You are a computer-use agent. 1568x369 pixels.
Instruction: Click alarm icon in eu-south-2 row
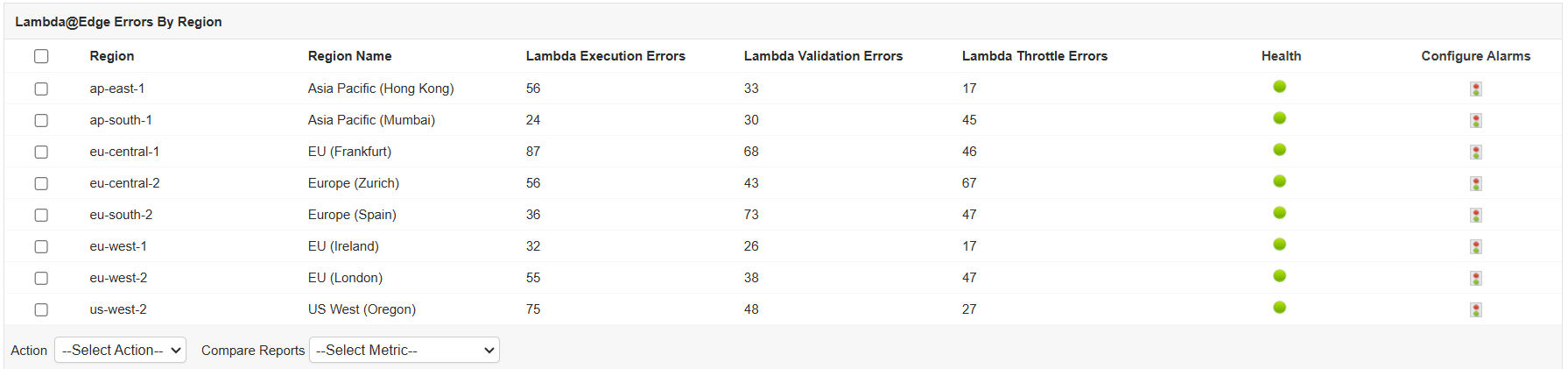coord(1475,215)
